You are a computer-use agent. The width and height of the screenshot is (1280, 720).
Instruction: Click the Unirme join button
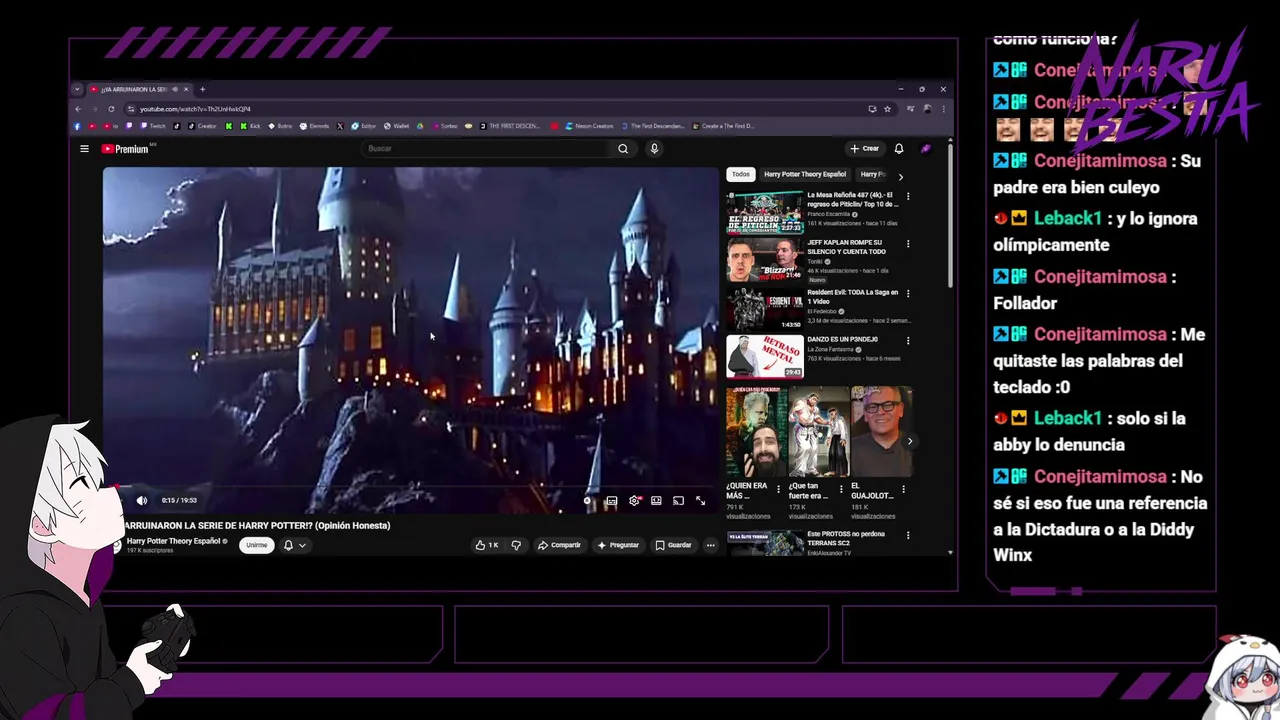click(257, 545)
